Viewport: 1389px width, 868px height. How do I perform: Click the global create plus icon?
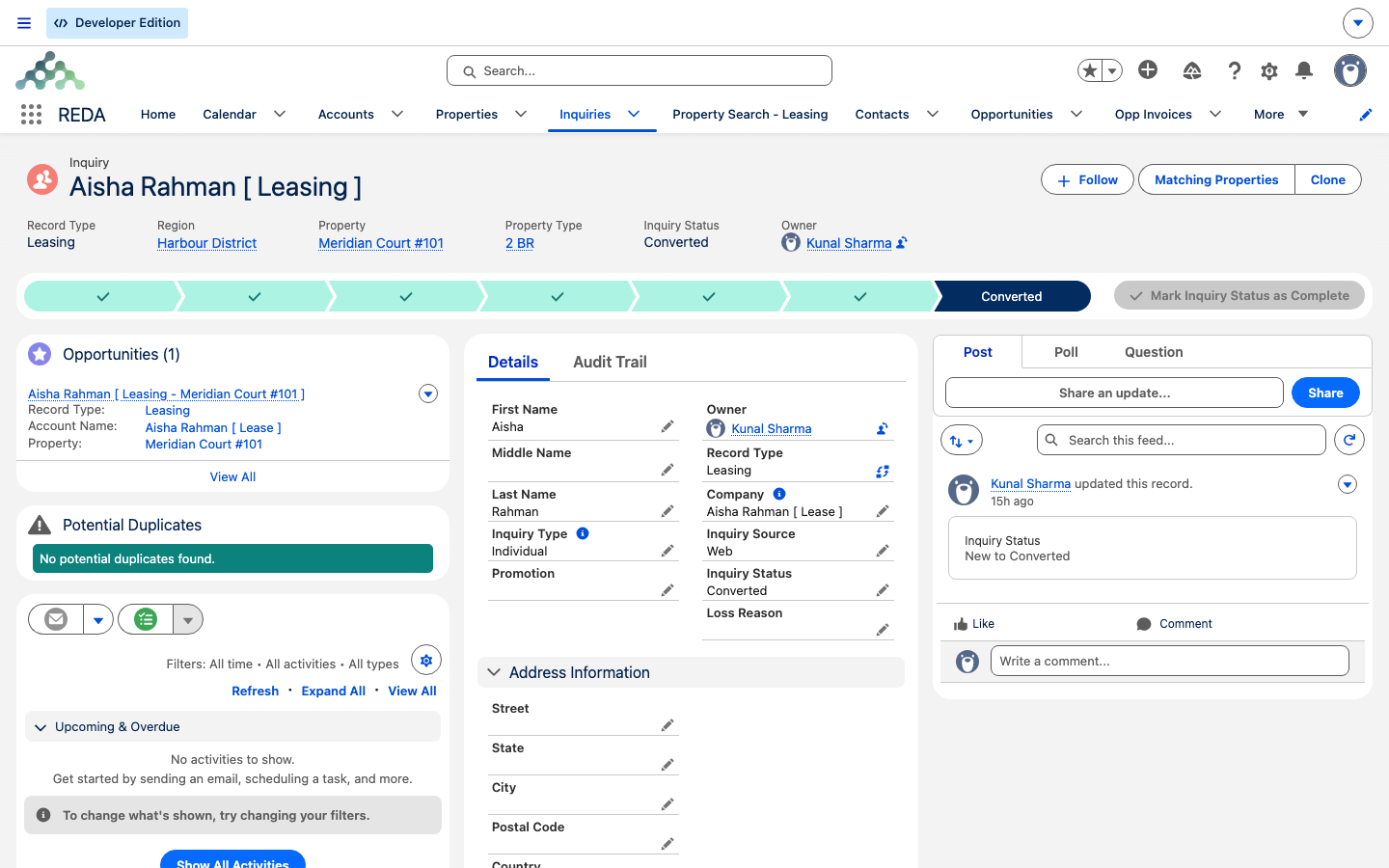coord(1148,69)
